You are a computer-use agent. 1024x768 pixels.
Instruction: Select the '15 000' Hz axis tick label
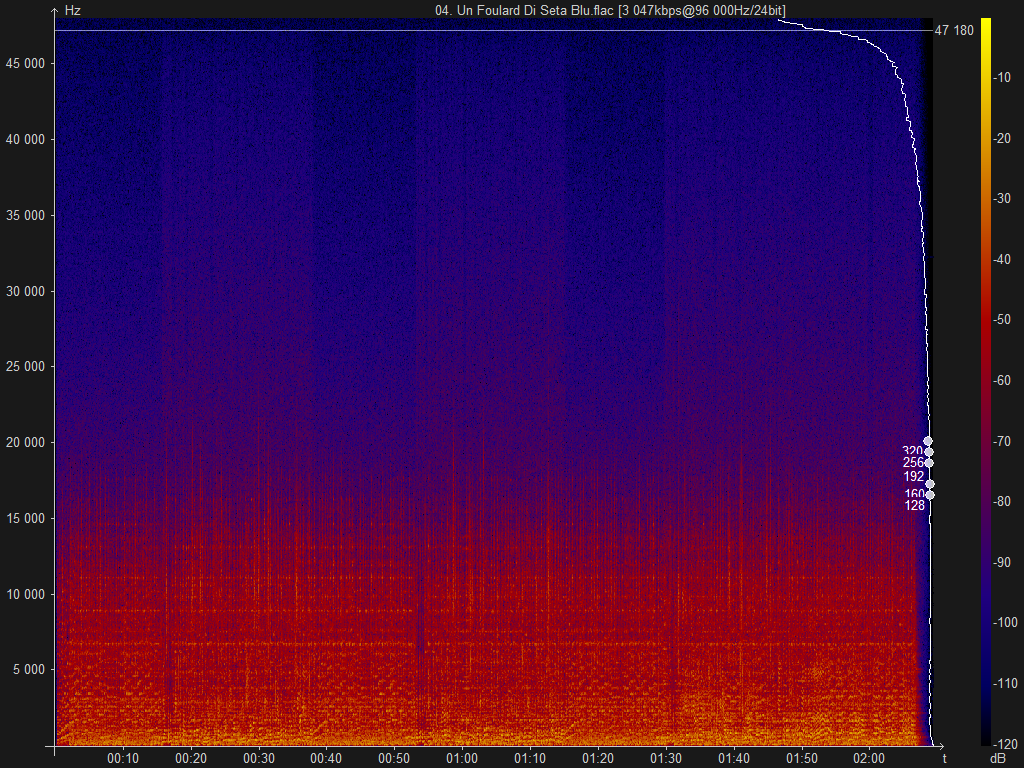(x=25, y=518)
